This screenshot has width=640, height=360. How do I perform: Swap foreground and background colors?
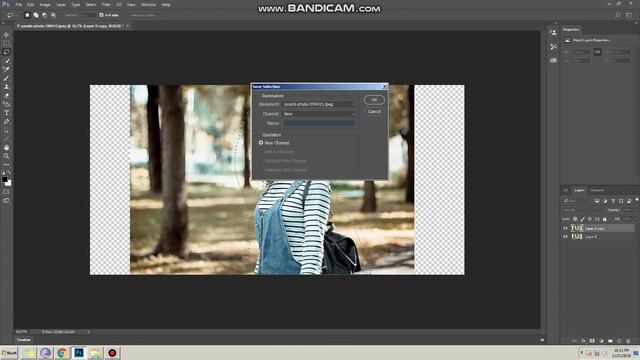click(x=9, y=173)
